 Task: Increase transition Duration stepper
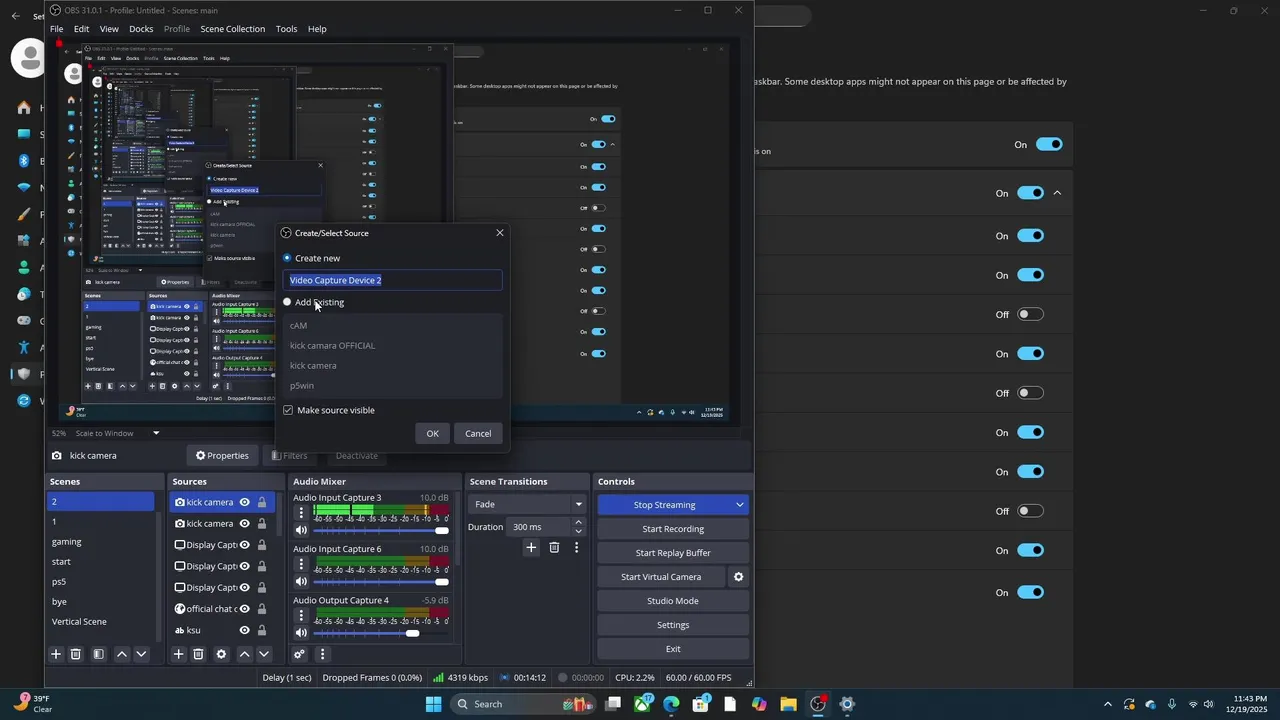pyautogui.click(x=578, y=522)
